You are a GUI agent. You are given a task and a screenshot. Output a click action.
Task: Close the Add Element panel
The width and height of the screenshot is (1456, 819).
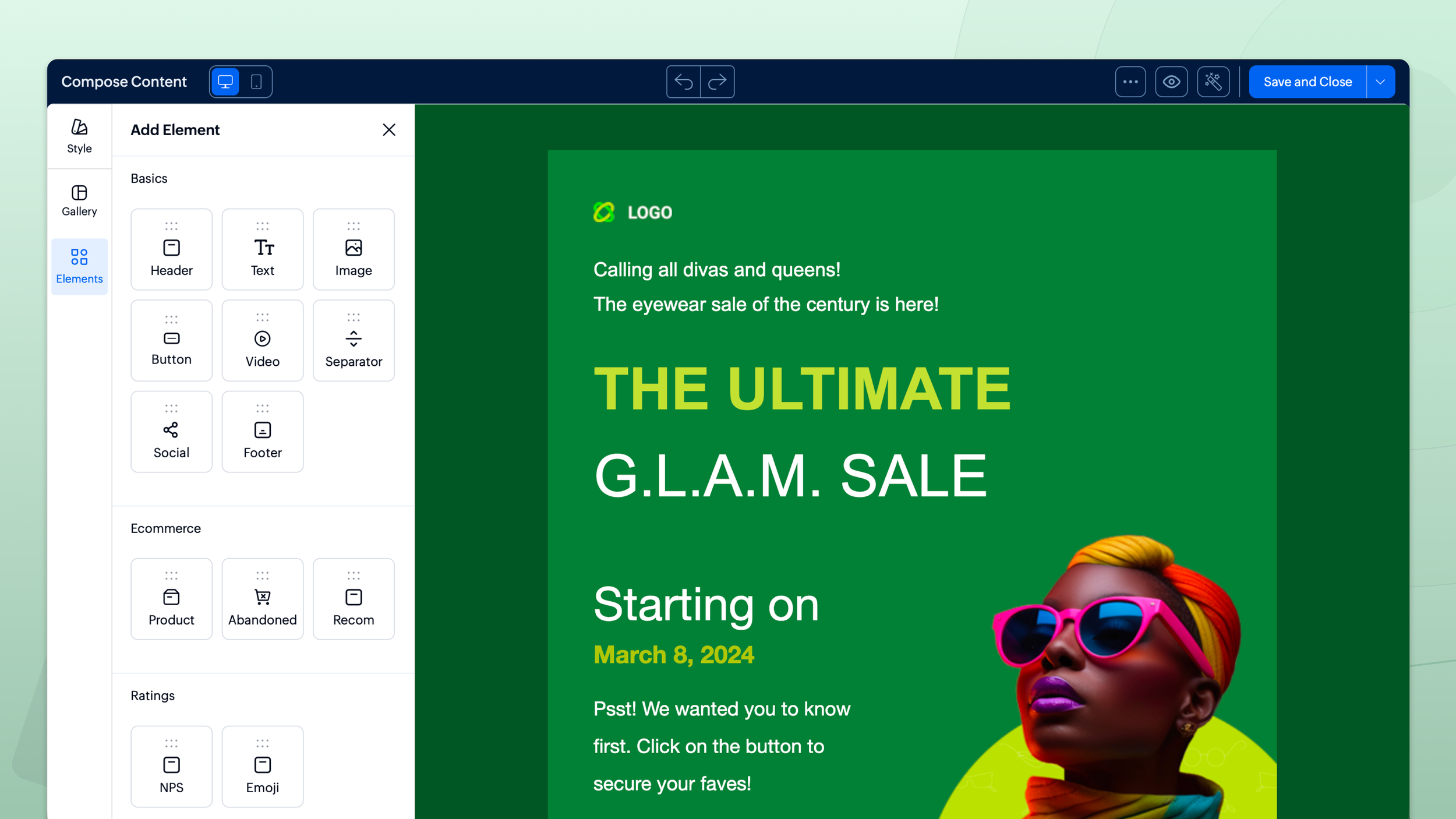pyautogui.click(x=389, y=129)
